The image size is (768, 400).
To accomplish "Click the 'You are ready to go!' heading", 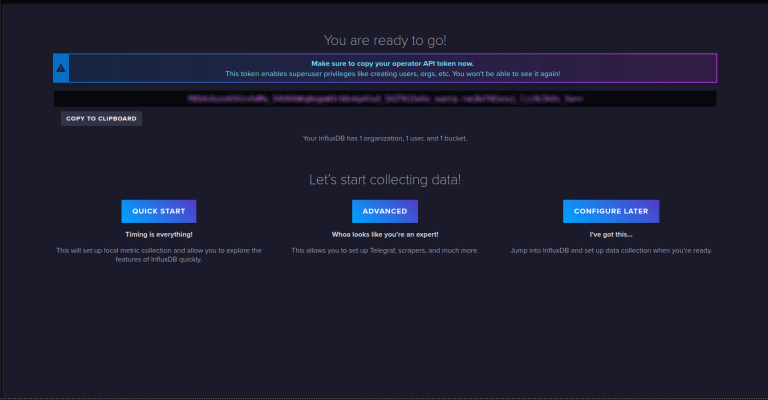I will click(x=385, y=39).
